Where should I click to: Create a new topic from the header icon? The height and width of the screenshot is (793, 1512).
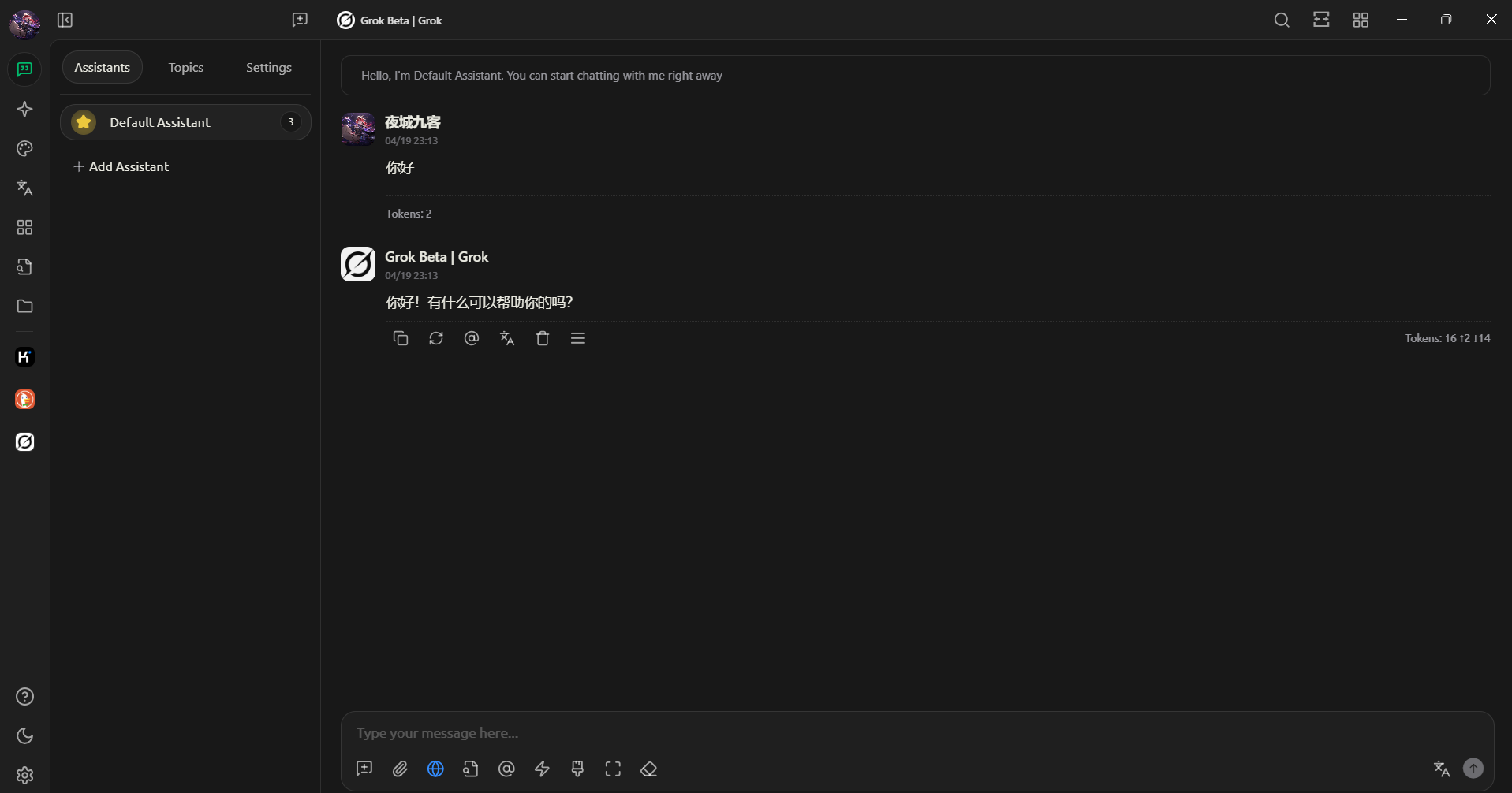pos(300,20)
